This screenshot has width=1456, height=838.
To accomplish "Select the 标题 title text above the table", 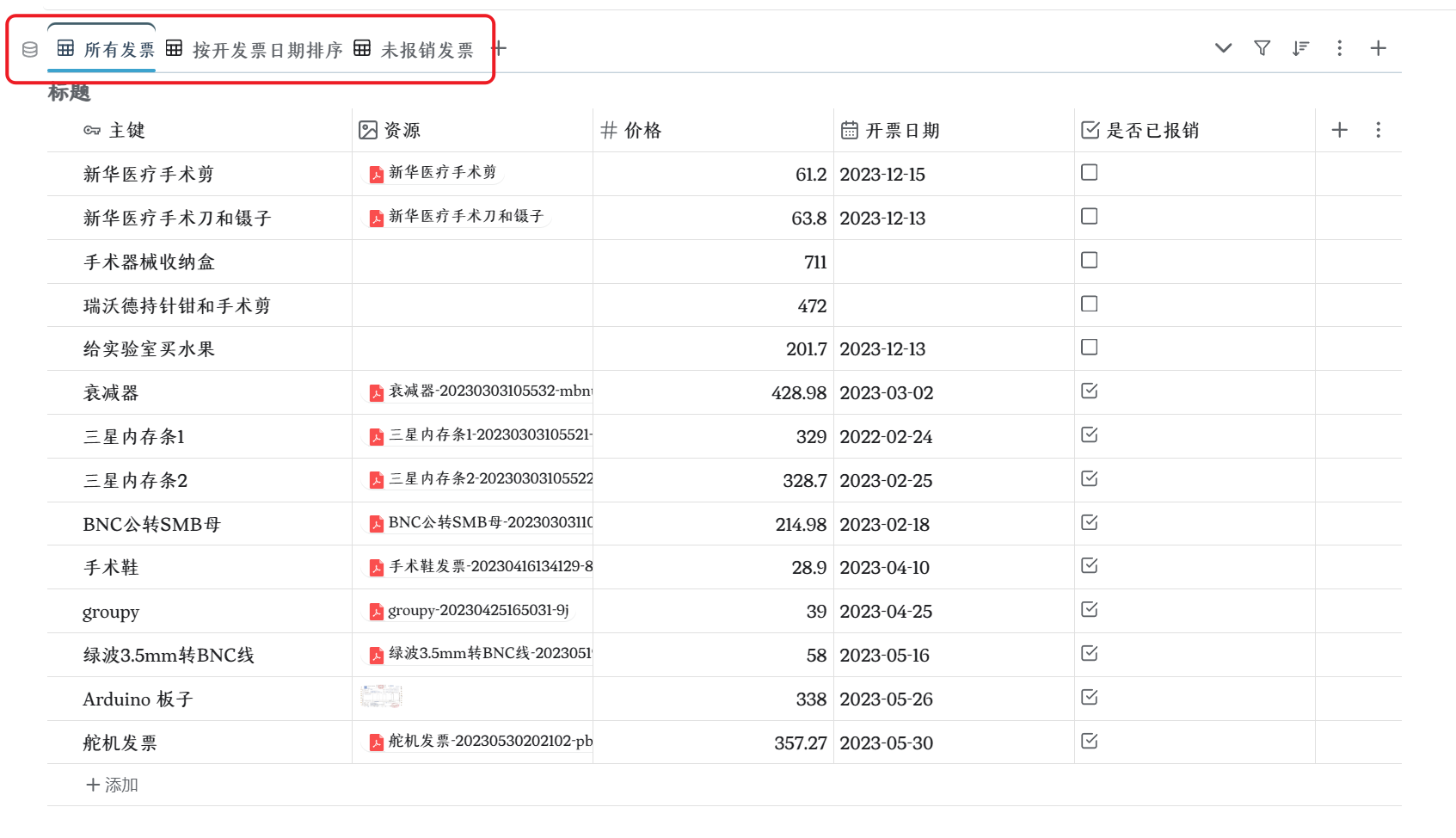I will click(x=69, y=92).
